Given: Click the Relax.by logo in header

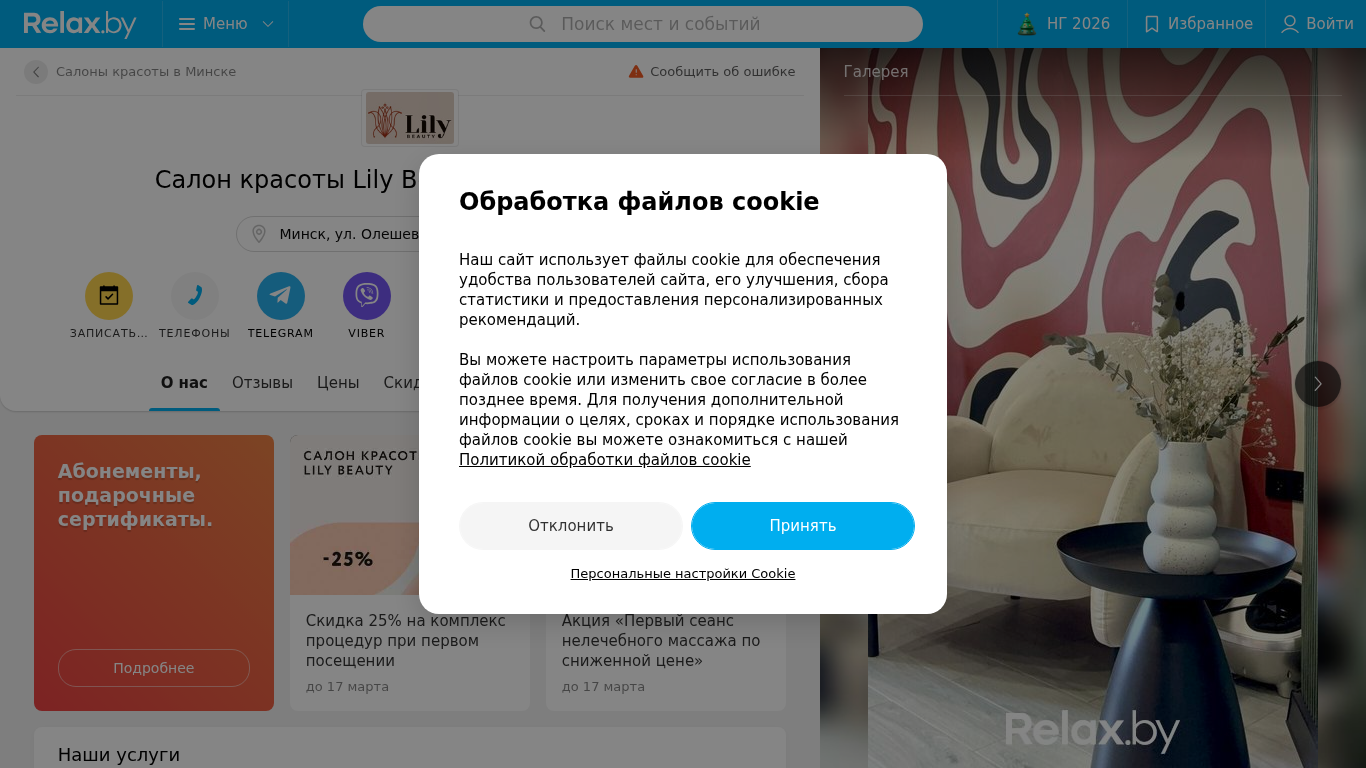Looking at the screenshot, I should click(80, 24).
